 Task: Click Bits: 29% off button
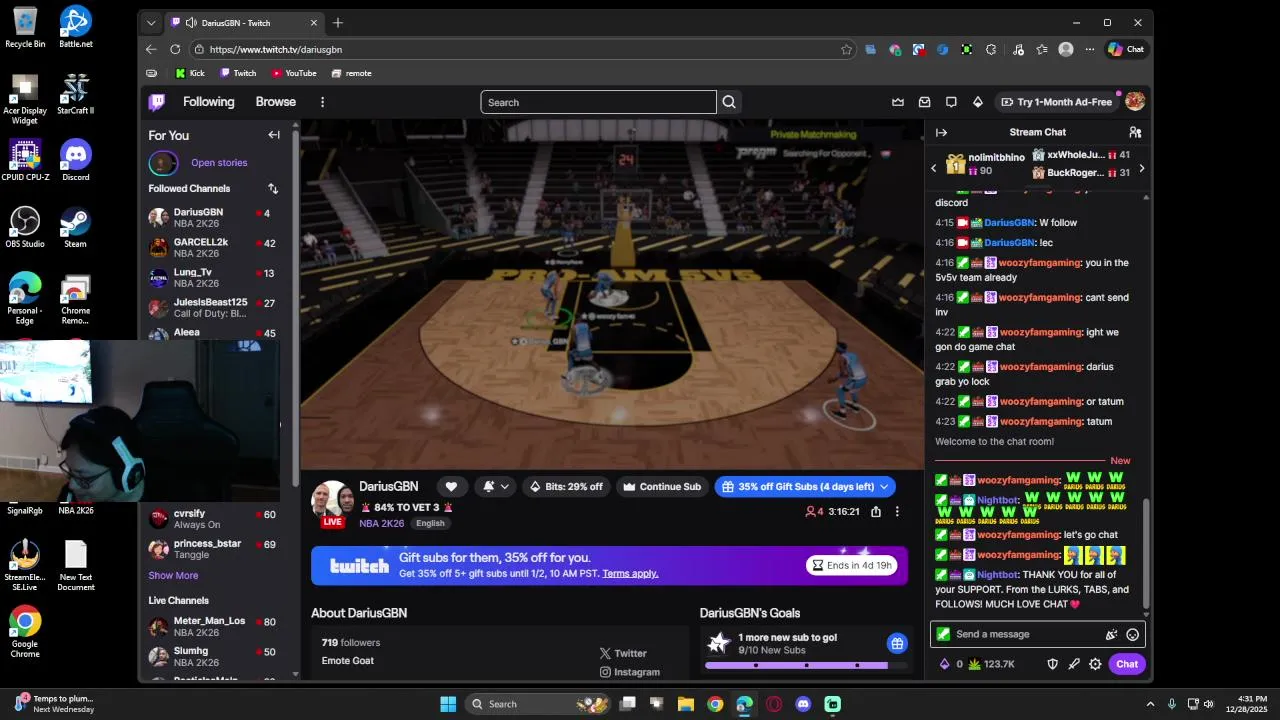566,487
